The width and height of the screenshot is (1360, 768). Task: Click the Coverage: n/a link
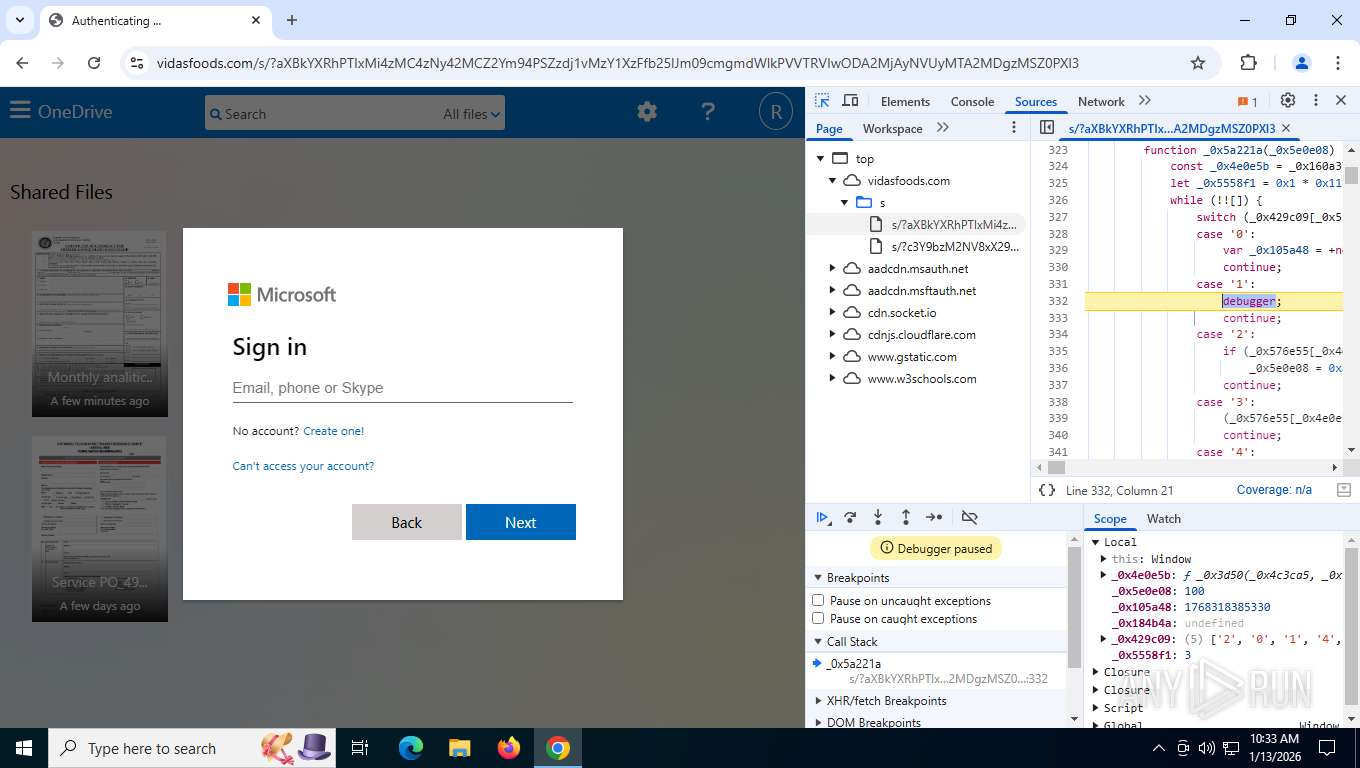click(x=1274, y=490)
